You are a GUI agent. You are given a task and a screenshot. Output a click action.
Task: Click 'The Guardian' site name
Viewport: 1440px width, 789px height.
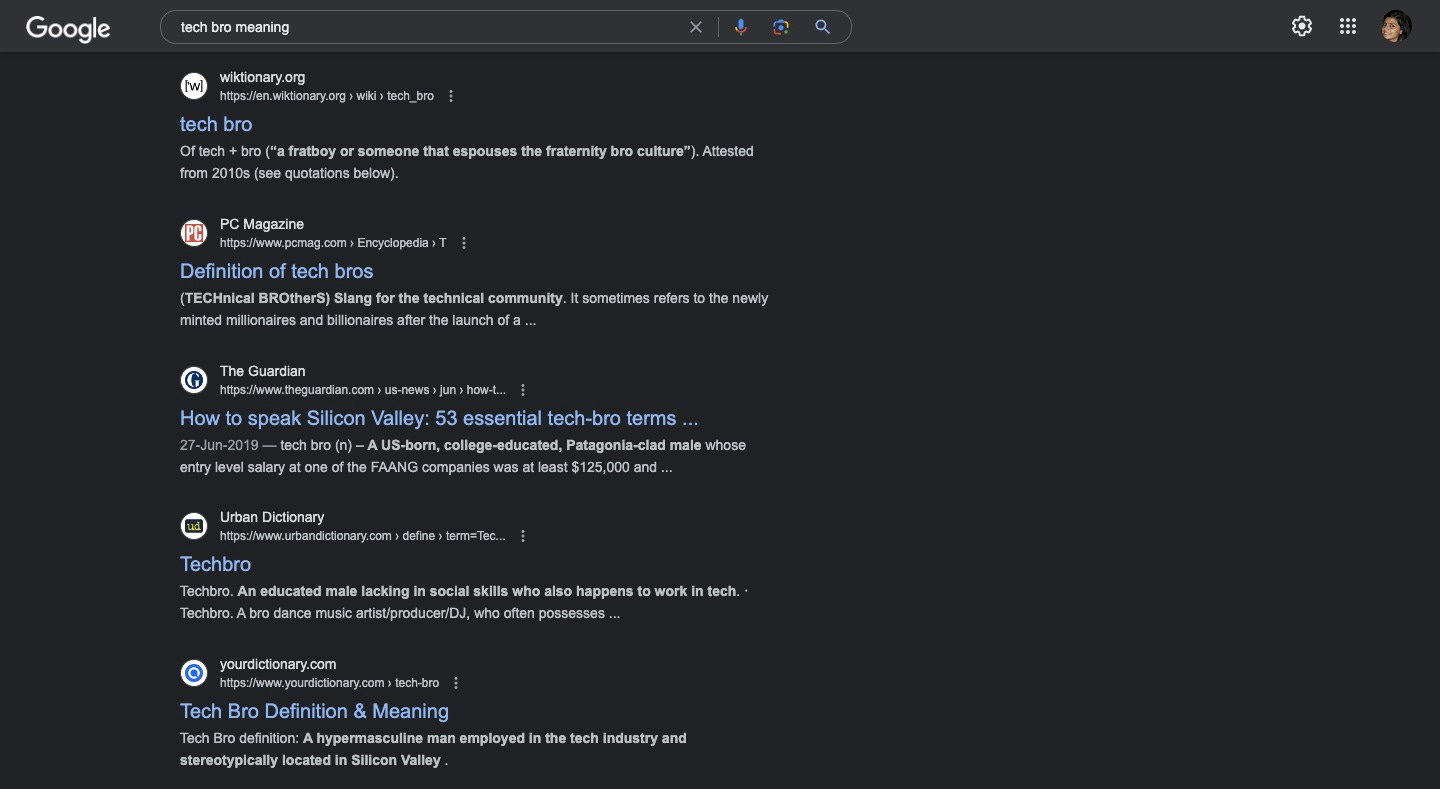point(263,371)
